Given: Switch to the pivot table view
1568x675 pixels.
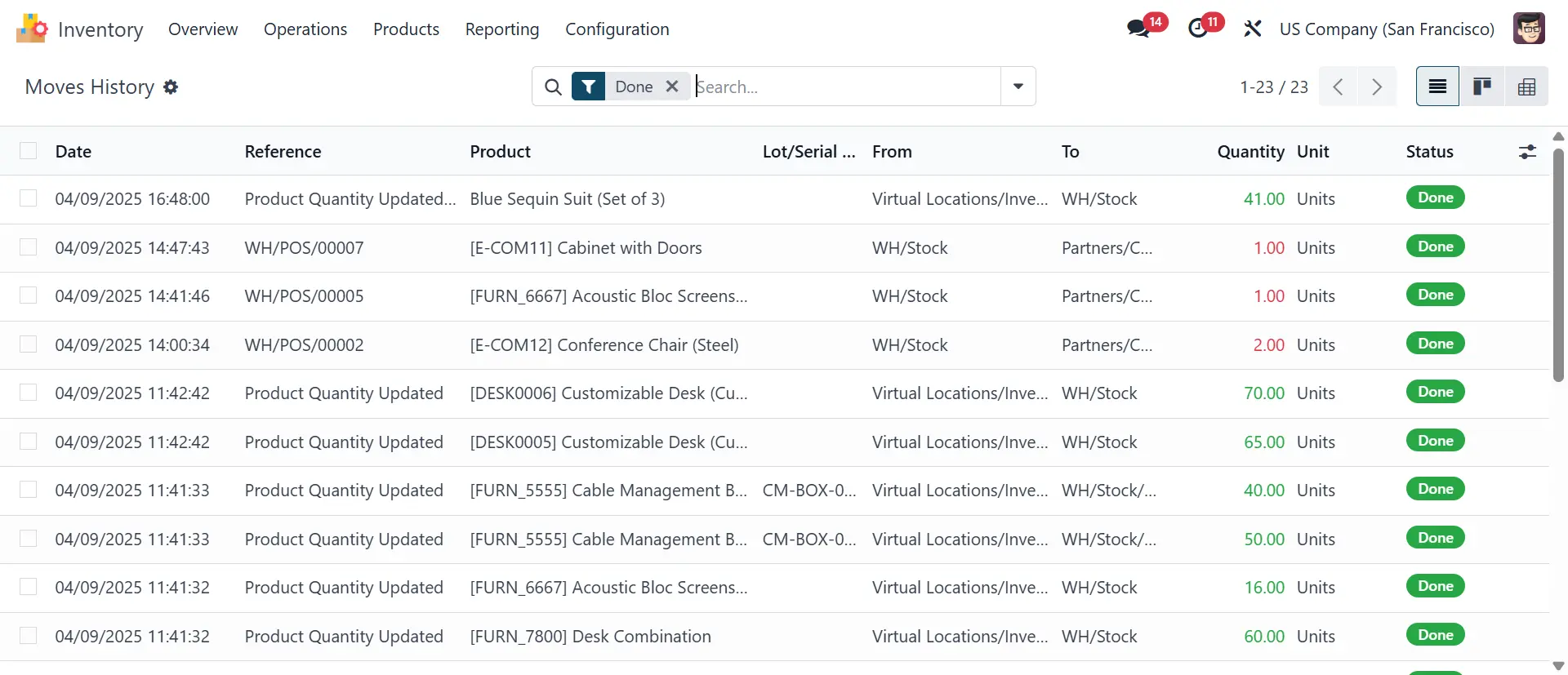Looking at the screenshot, I should [x=1526, y=87].
